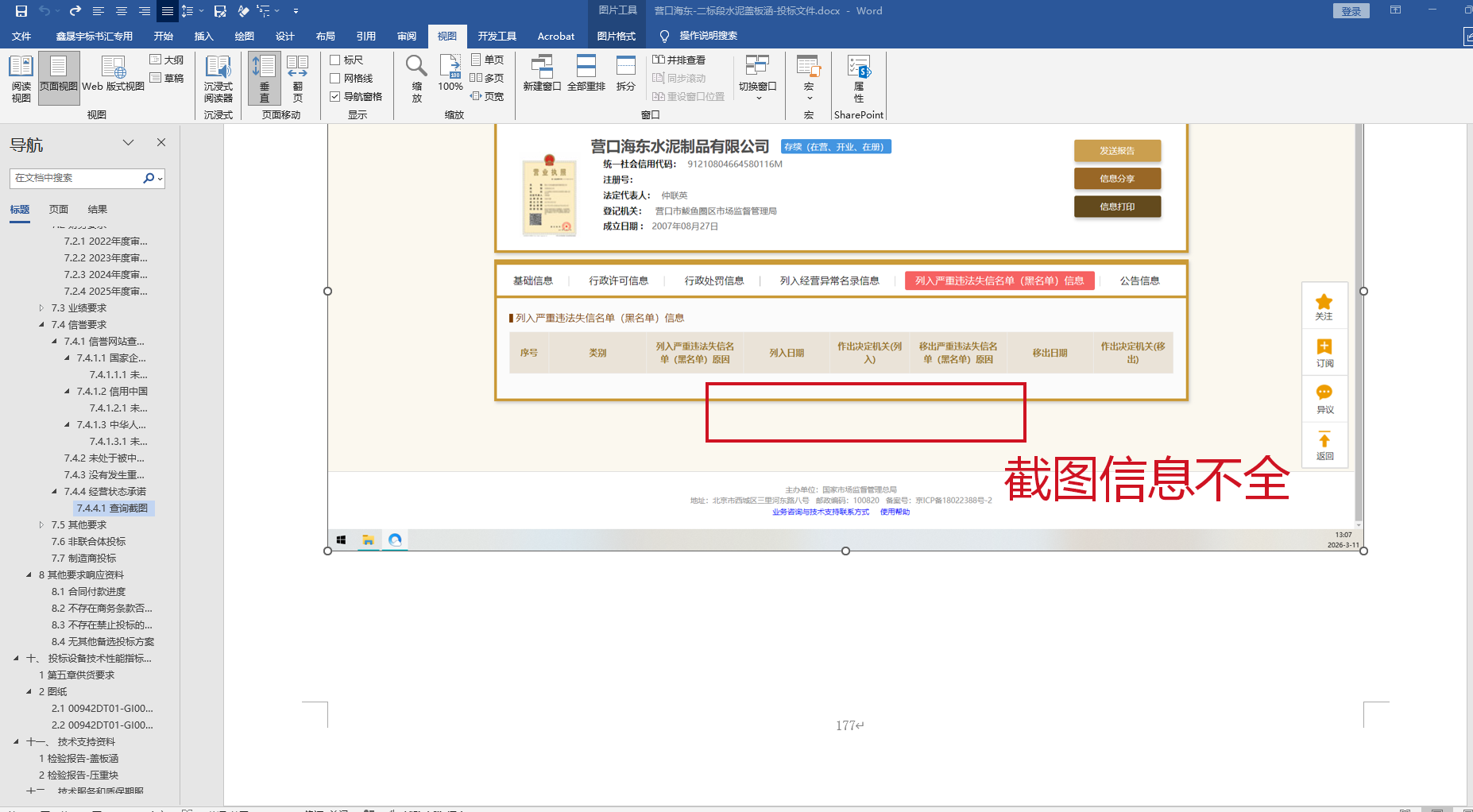The height and width of the screenshot is (812, 1473).
Task: Collapse the 7.4 信誉要求 heading
Action: (41, 325)
